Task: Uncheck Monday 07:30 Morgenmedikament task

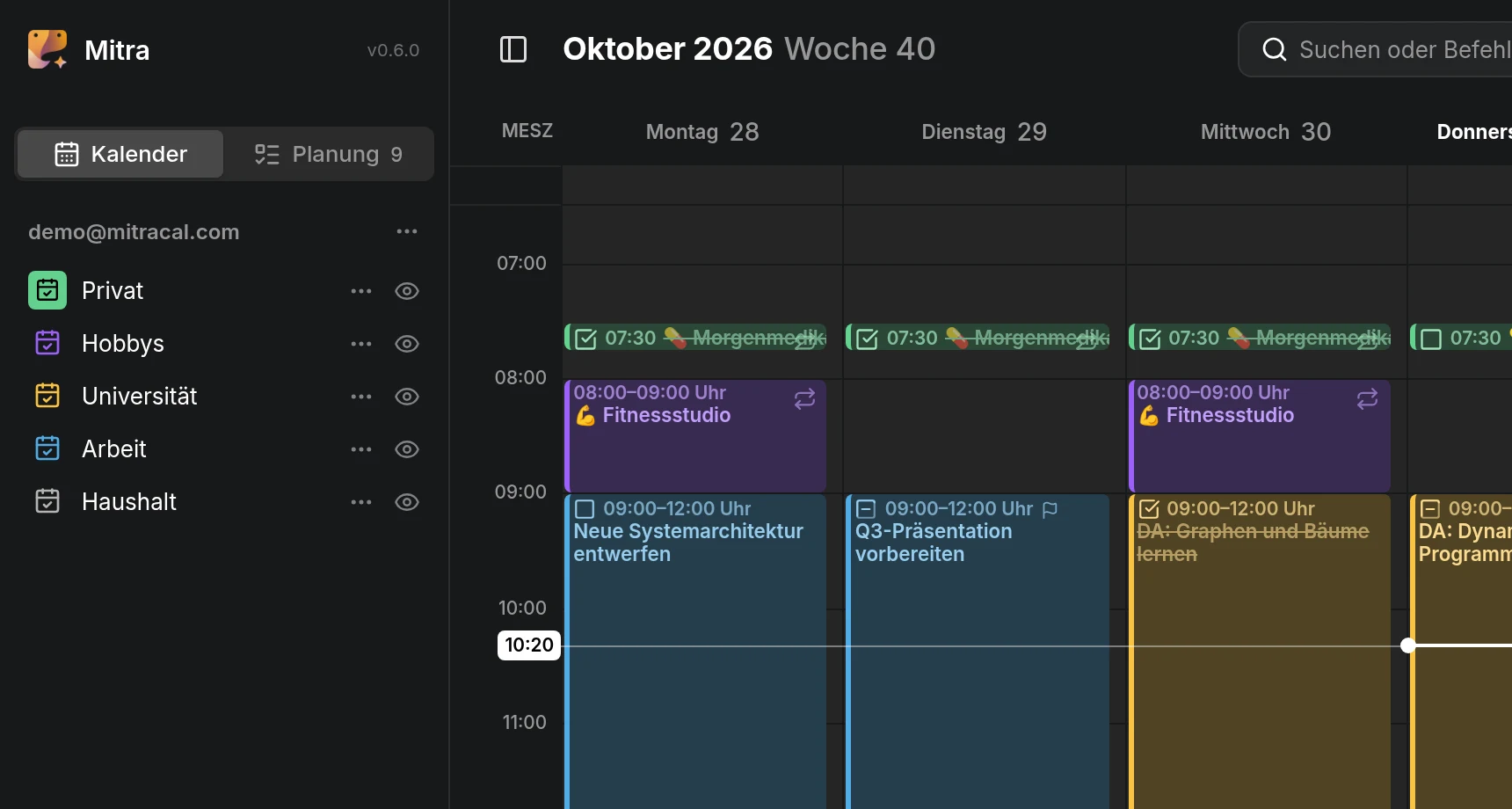Action: pos(585,339)
